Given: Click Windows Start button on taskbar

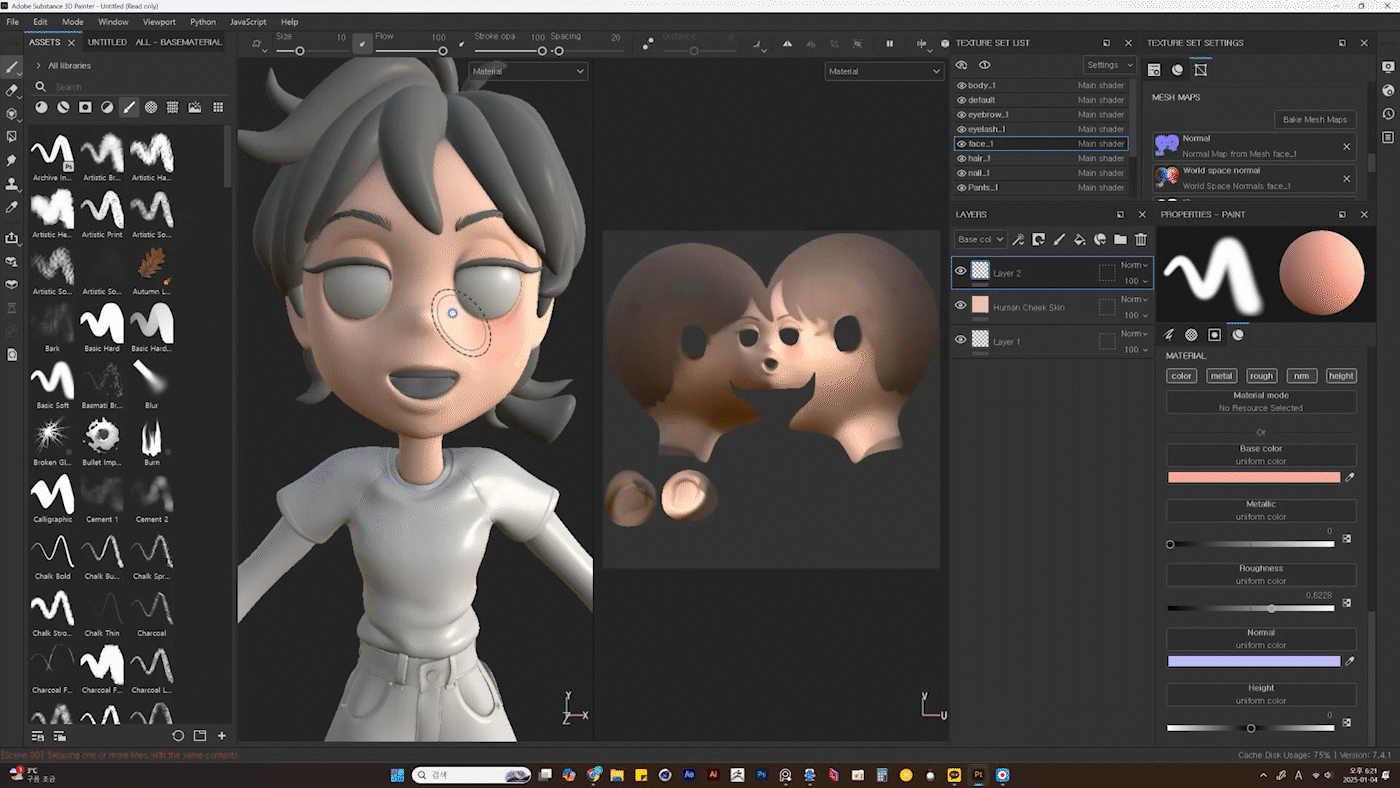Looking at the screenshot, I should (x=397, y=775).
